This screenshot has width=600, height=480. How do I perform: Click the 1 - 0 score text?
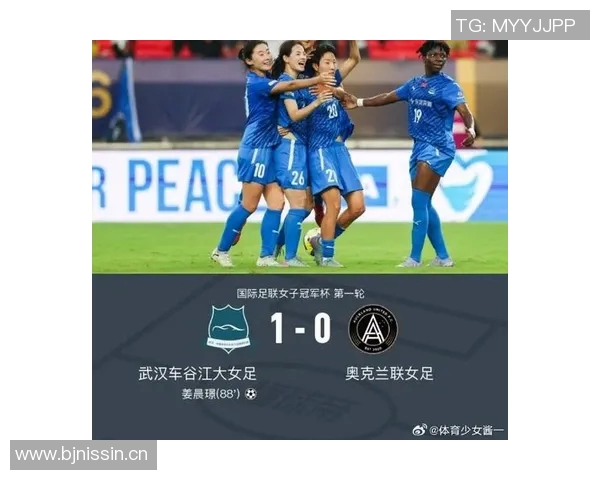pyautogui.click(x=300, y=328)
